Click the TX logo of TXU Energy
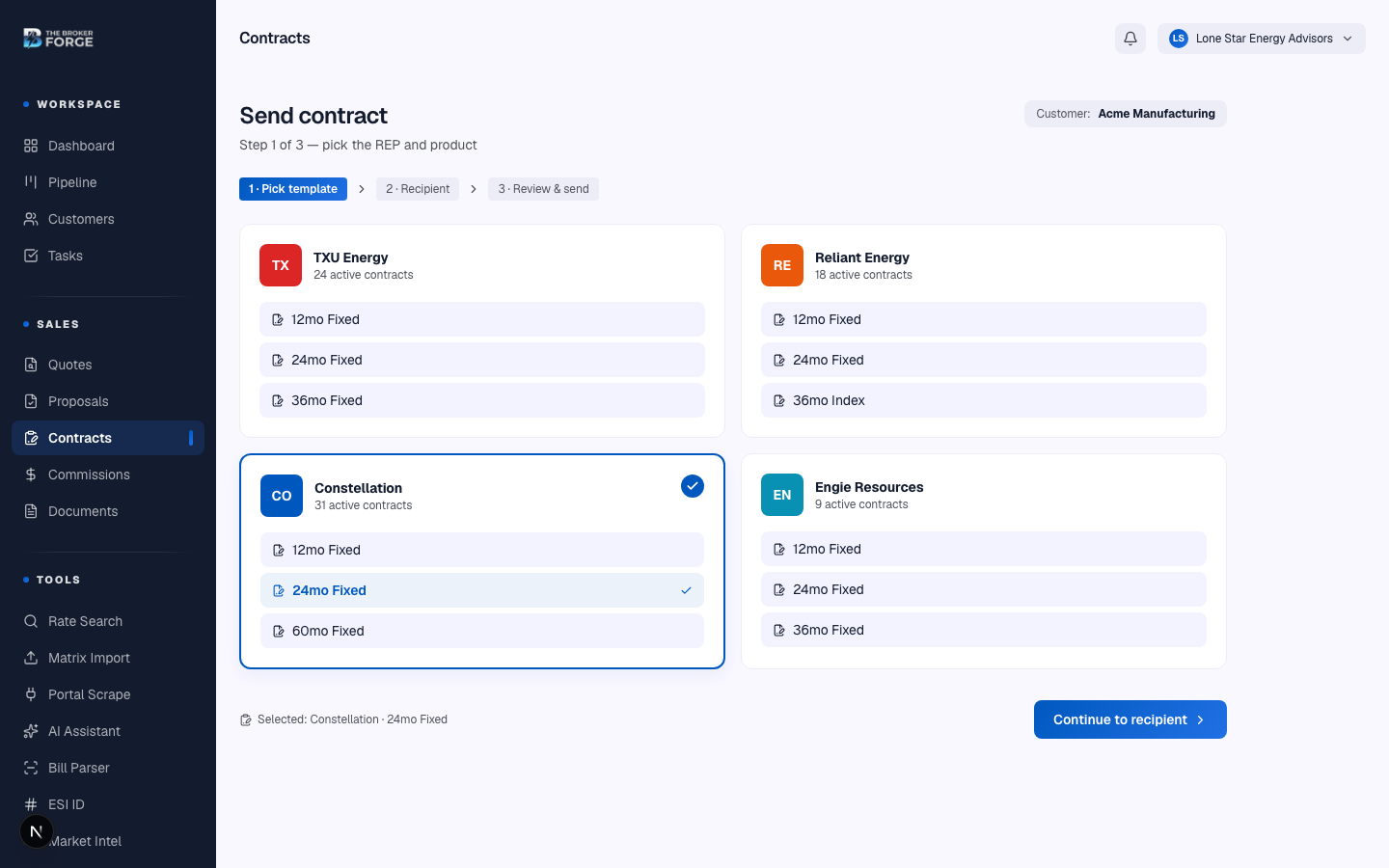This screenshot has width=1389, height=868. click(281, 265)
